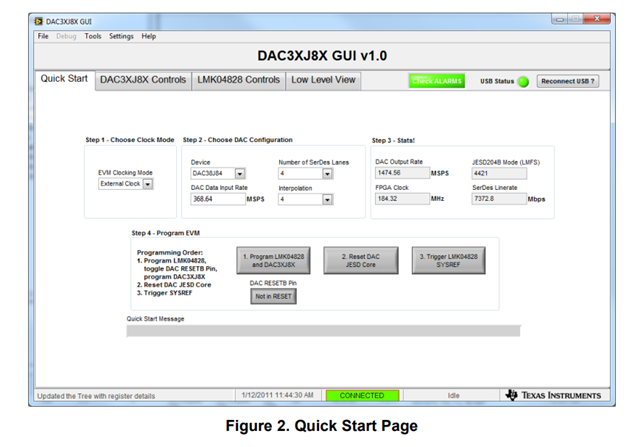Open the Tools menu

tap(93, 36)
